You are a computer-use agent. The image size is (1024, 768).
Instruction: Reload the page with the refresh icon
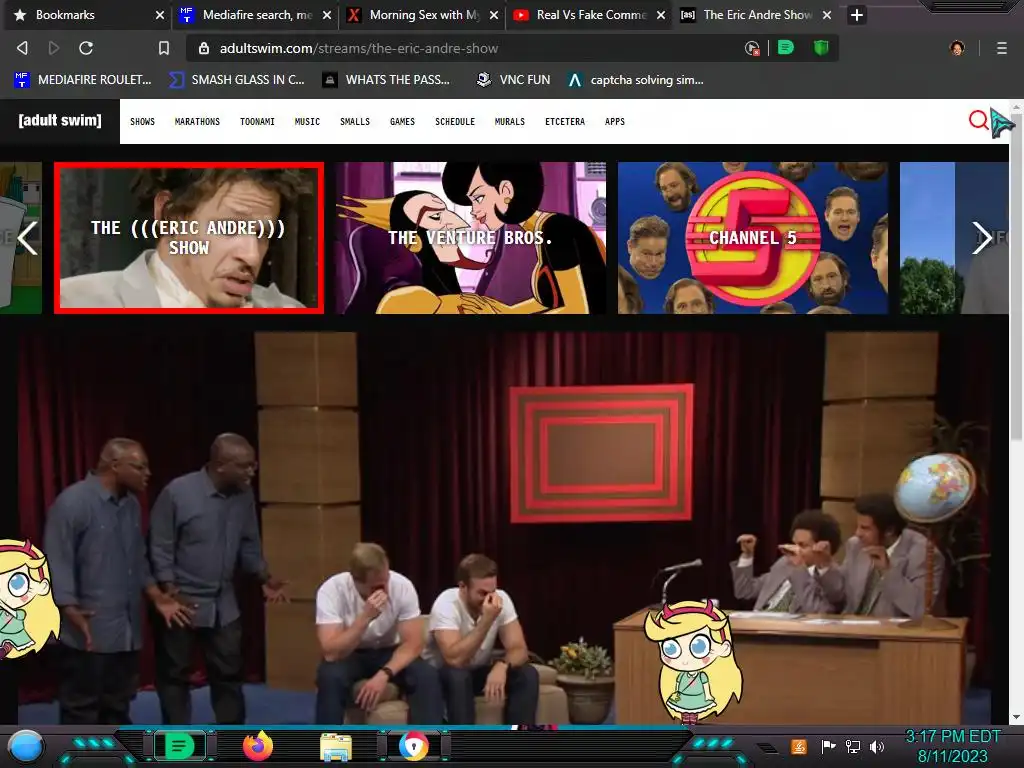coord(86,48)
